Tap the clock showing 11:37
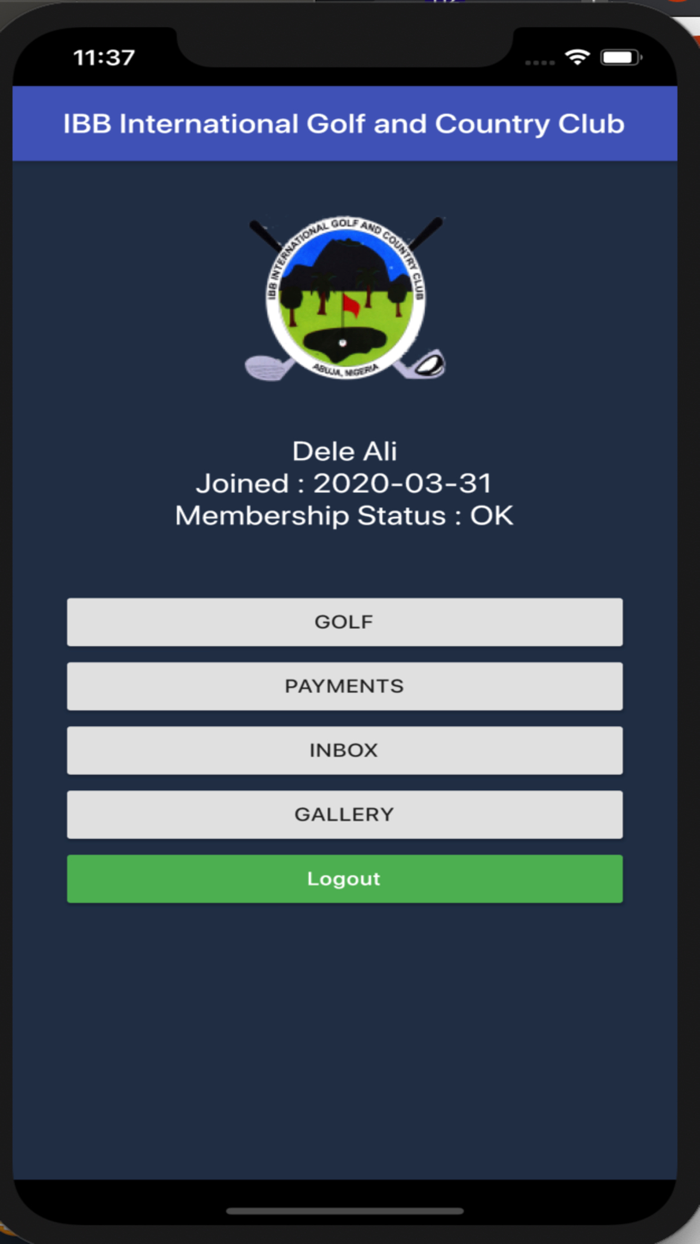The height and width of the screenshot is (1244, 700). (104, 57)
